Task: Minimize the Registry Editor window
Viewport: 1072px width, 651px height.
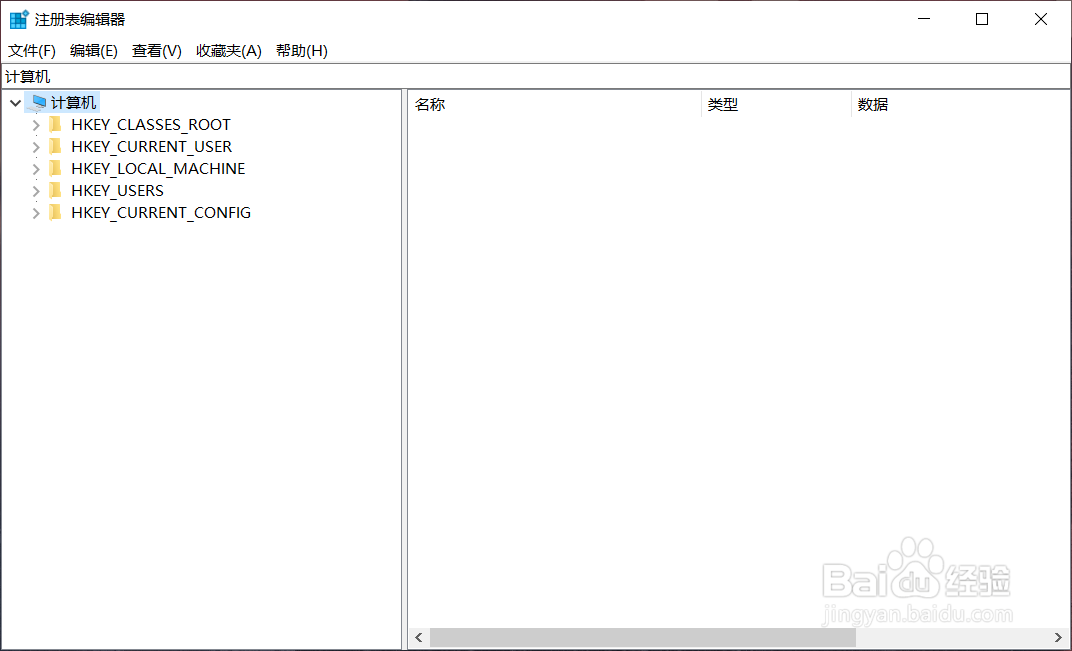Action: [x=923, y=19]
